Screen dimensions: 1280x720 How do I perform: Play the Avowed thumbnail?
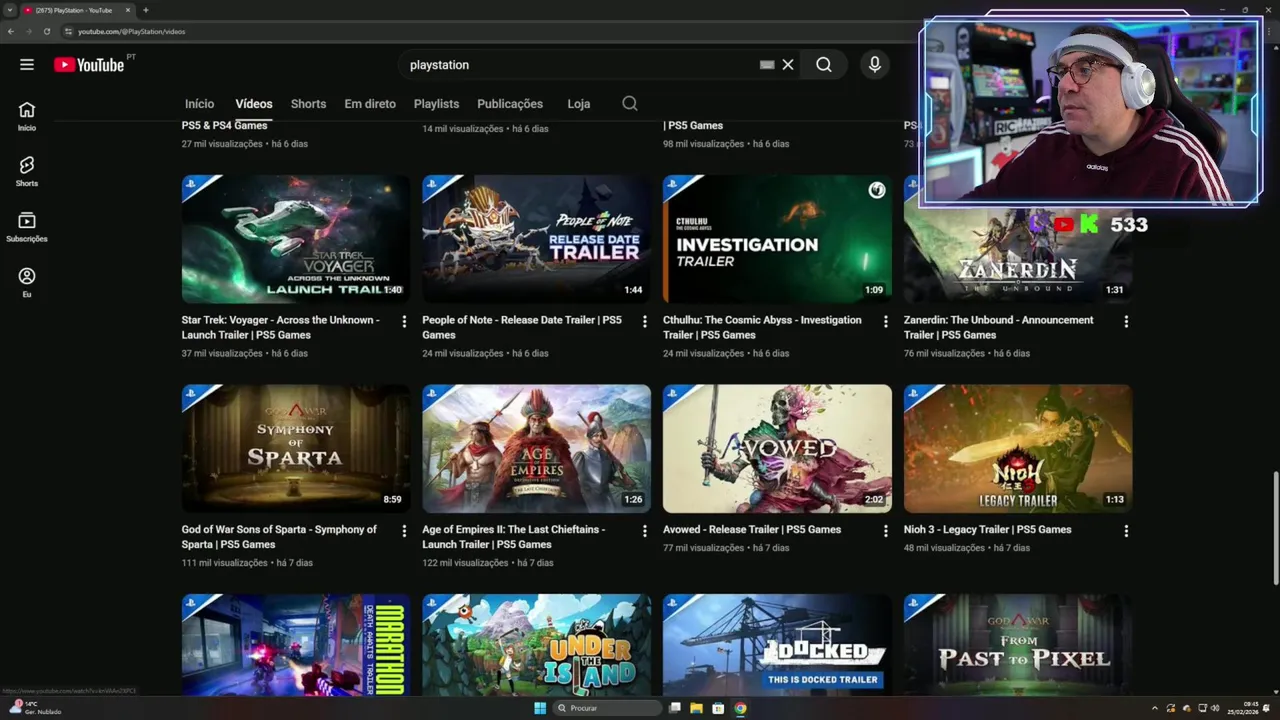[x=777, y=448]
